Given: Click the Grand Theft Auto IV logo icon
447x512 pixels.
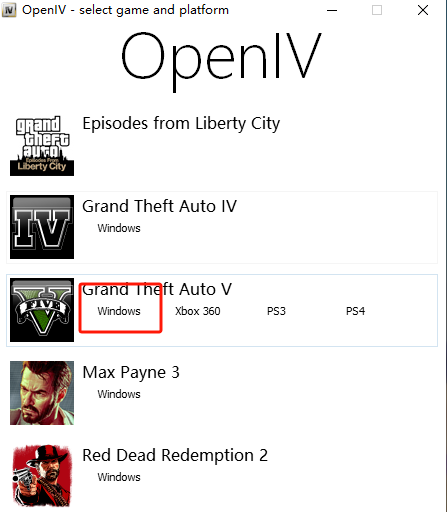Looking at the screenshot, I should 42,227.
